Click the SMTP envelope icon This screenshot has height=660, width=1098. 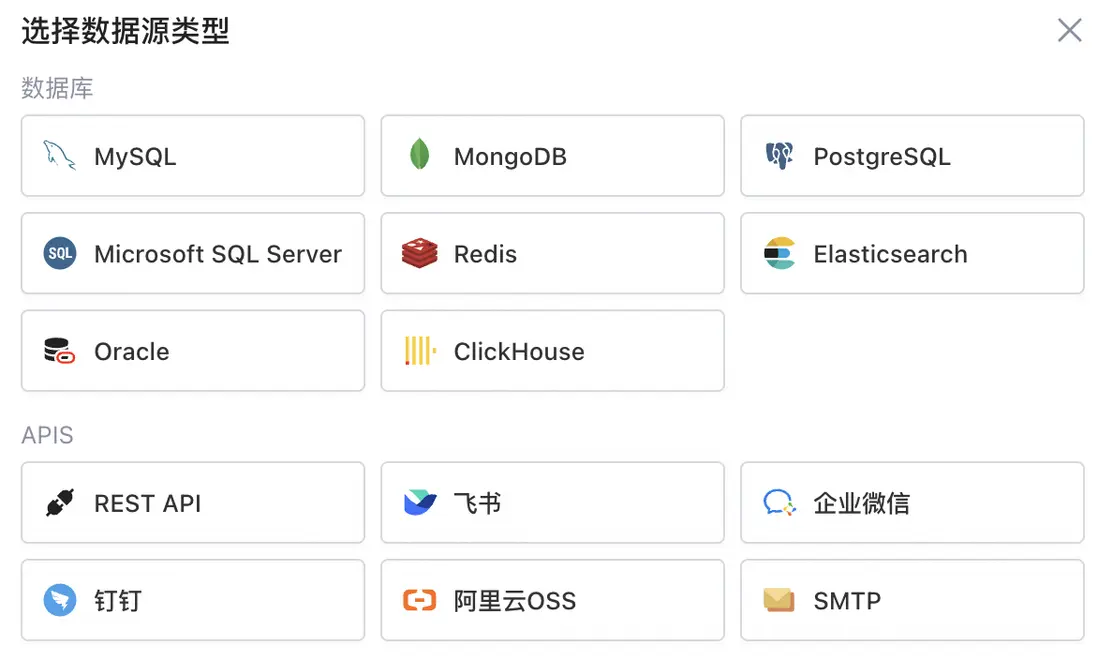(779, 601)
